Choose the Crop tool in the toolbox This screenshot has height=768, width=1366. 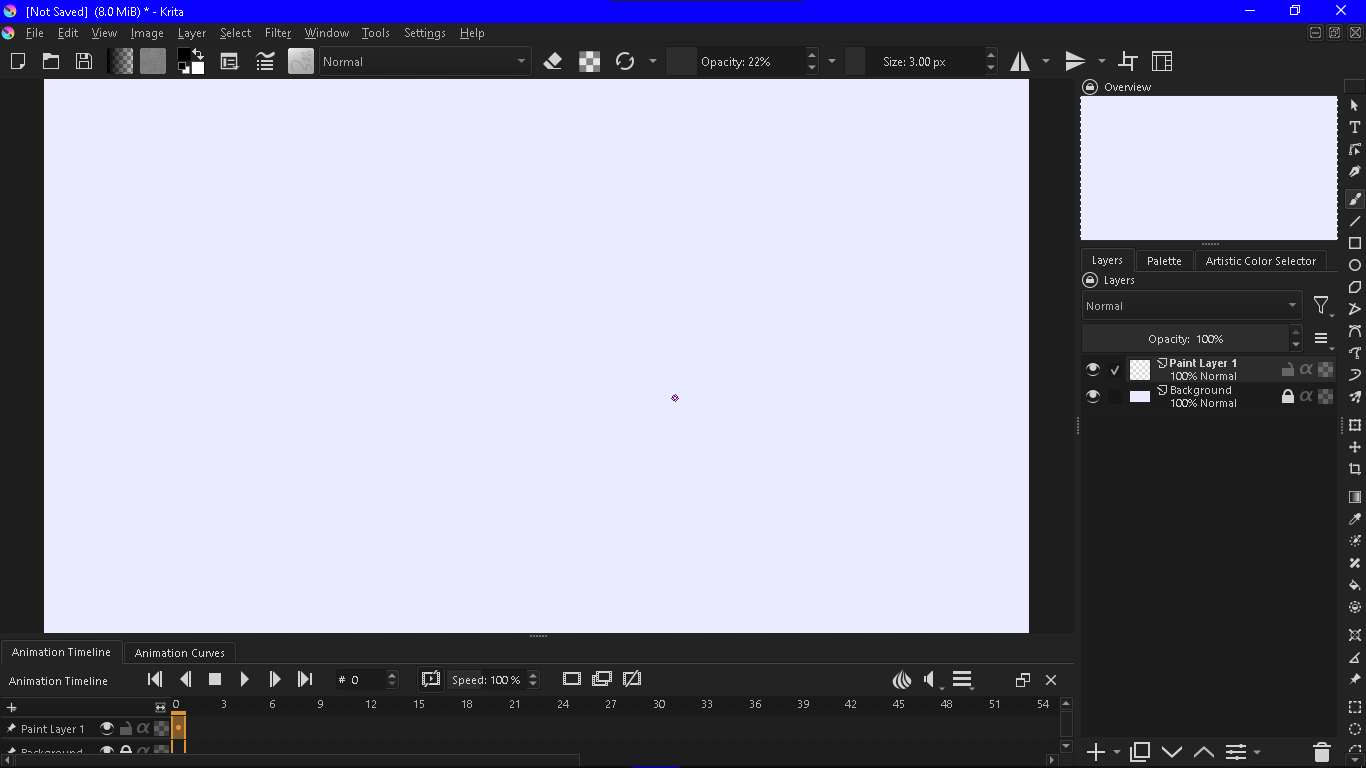tap(1355, 469)
